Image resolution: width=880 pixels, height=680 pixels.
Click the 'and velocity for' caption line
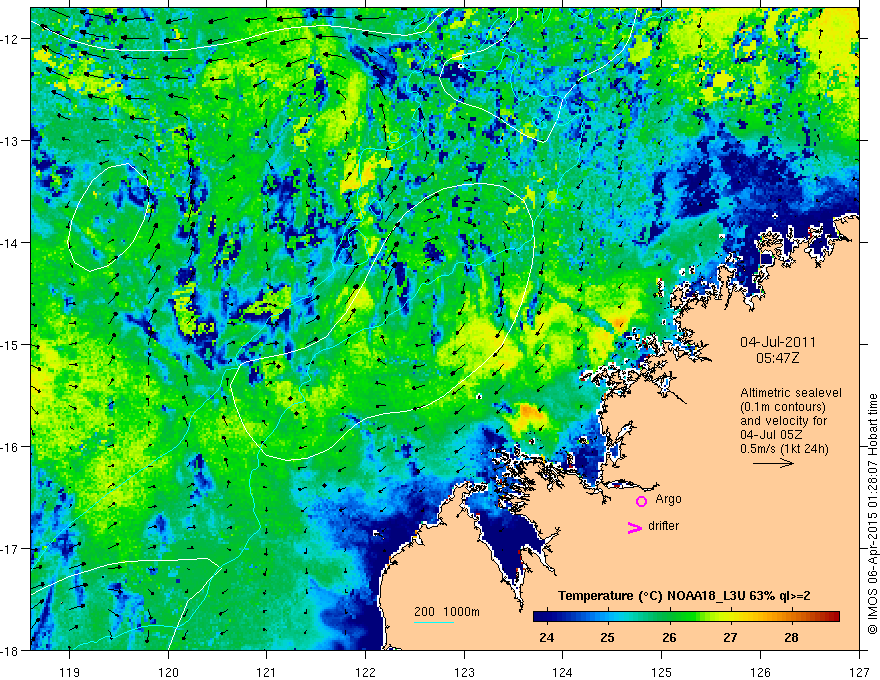tap(783, 421)
